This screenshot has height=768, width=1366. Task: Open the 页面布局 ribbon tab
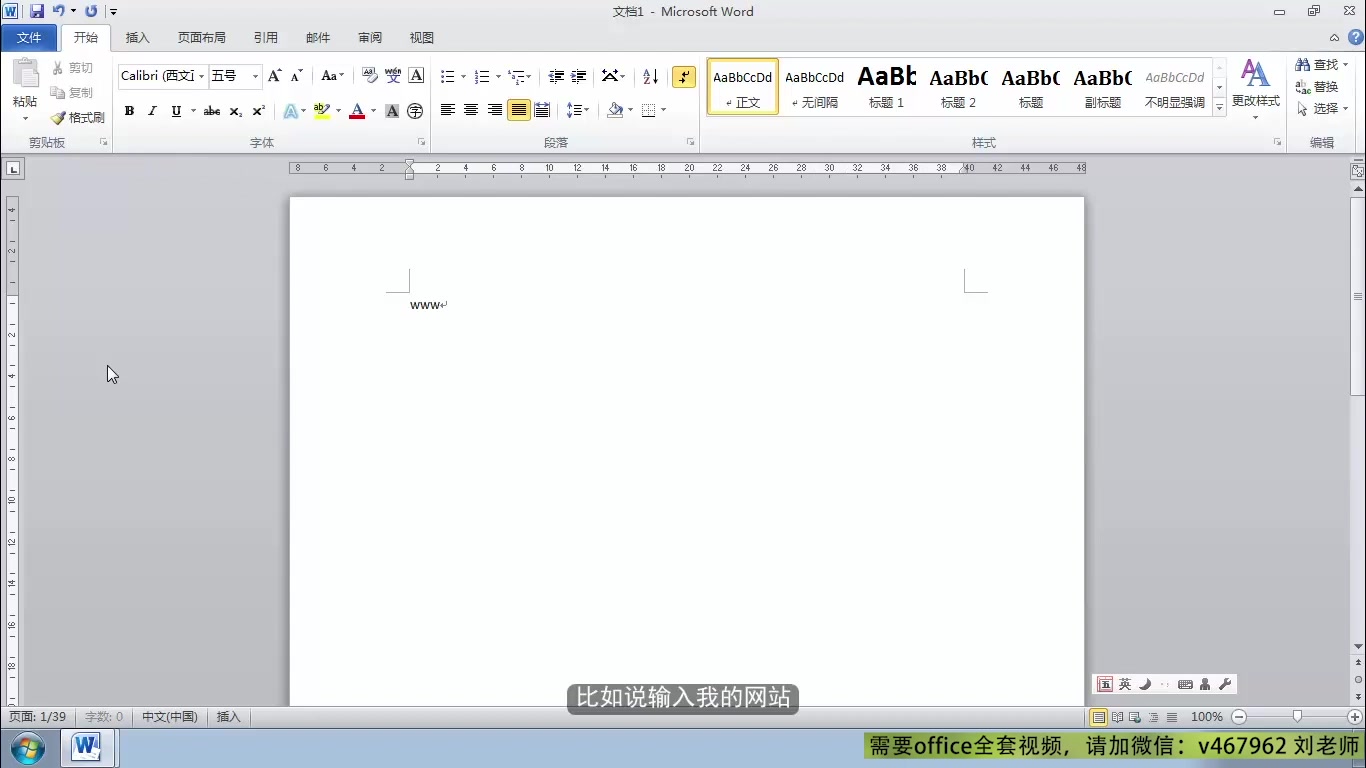202,37
